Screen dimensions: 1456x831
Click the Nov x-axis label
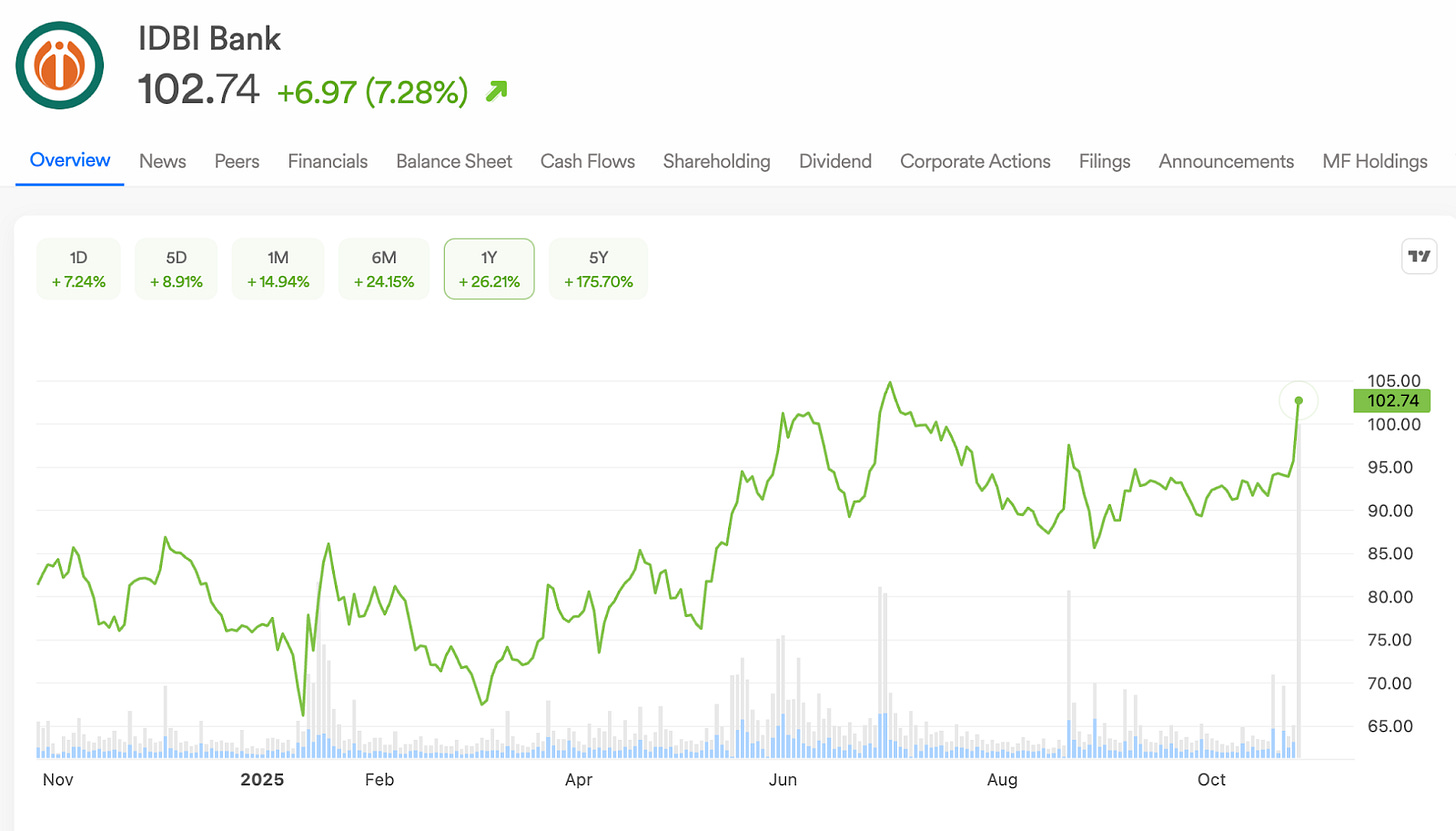point(60,779)
